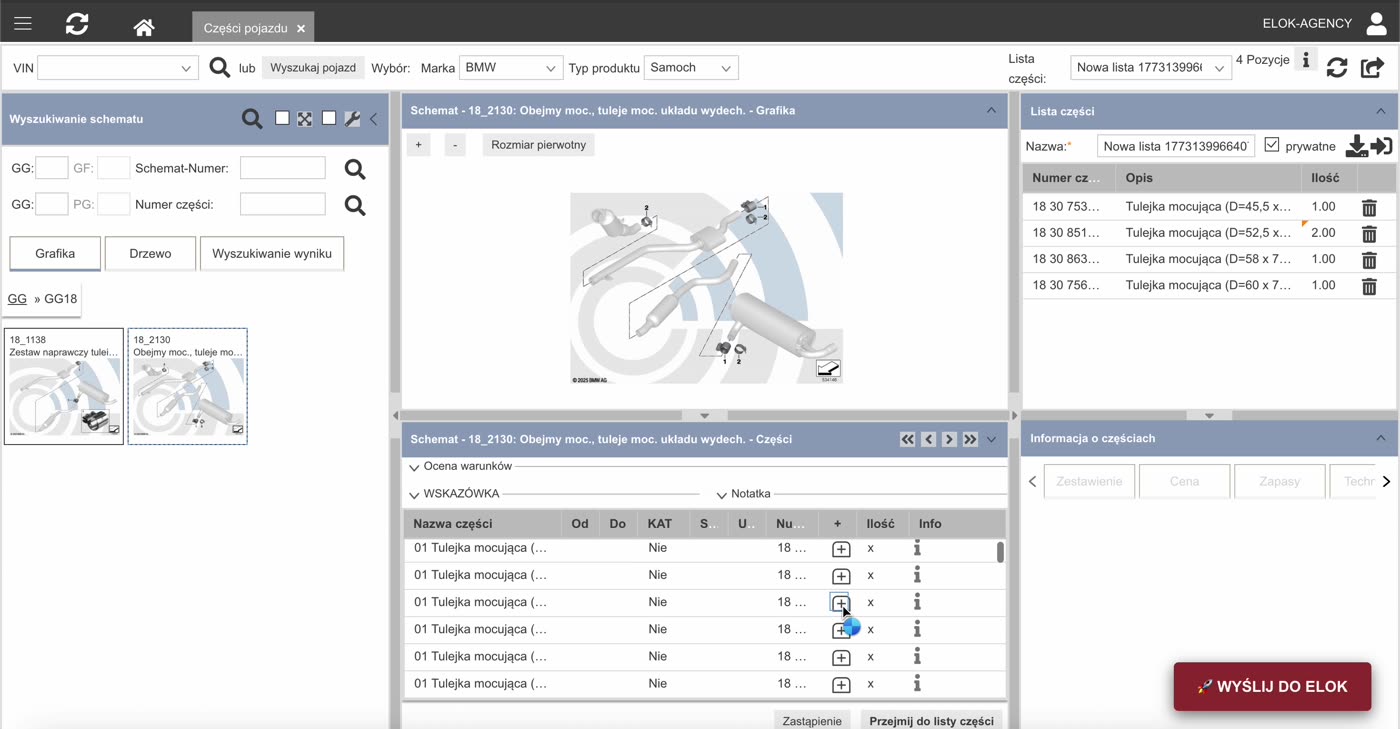The height and width of the screenshot is (729, 1400).
Task: Trash the 18 30 756… parts list entry
Action: click(1369, 286)
